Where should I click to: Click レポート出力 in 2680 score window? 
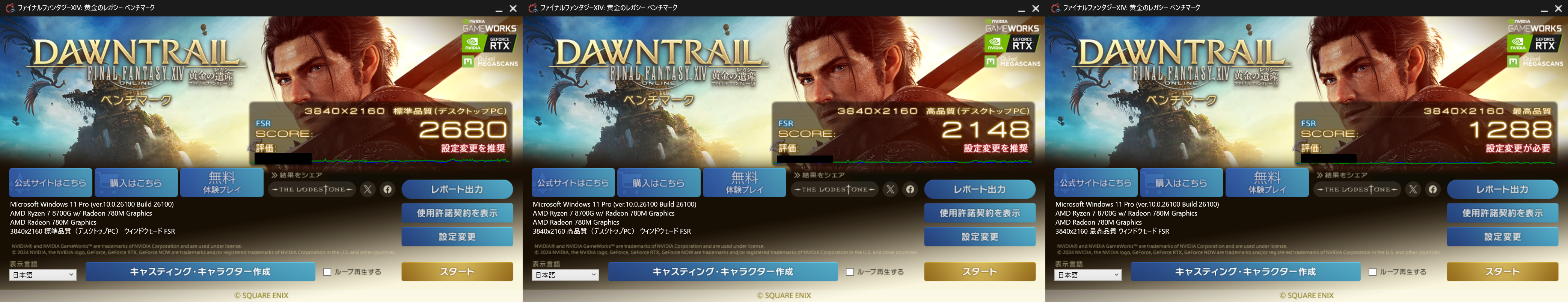[457, 189]
